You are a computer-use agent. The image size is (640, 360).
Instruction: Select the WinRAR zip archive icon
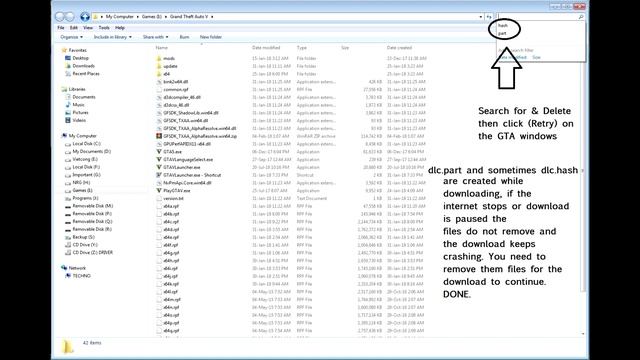(159, 136)
